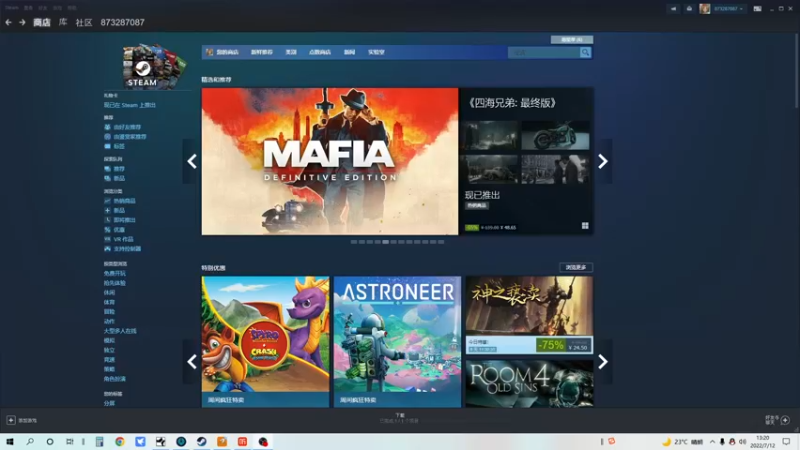Click the -75% discount game offer
800x450 pixels.
point(529,315)
